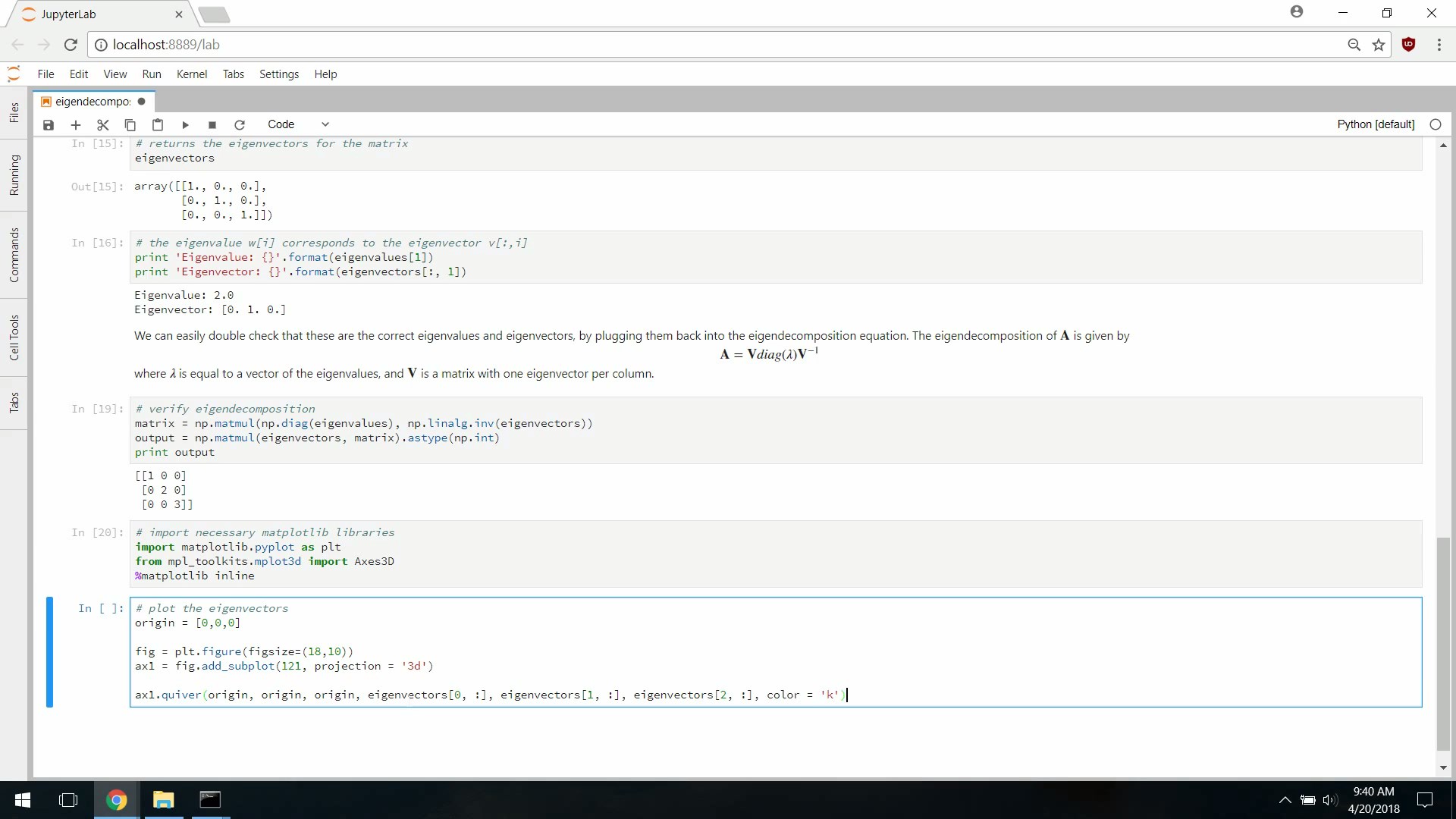Select the In [19] verify eigendecomposition cell

click(776, 430)
